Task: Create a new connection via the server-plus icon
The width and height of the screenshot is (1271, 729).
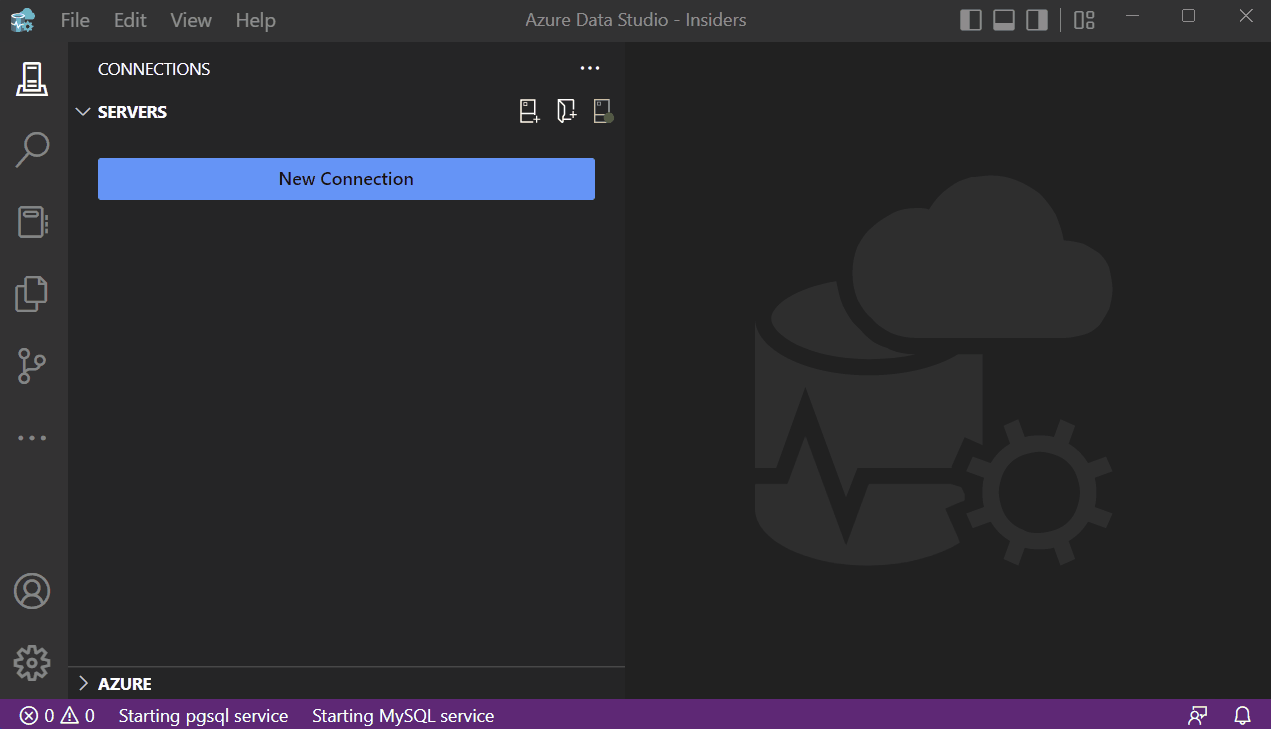Action: pyautogui.click(x=529, y=111)
